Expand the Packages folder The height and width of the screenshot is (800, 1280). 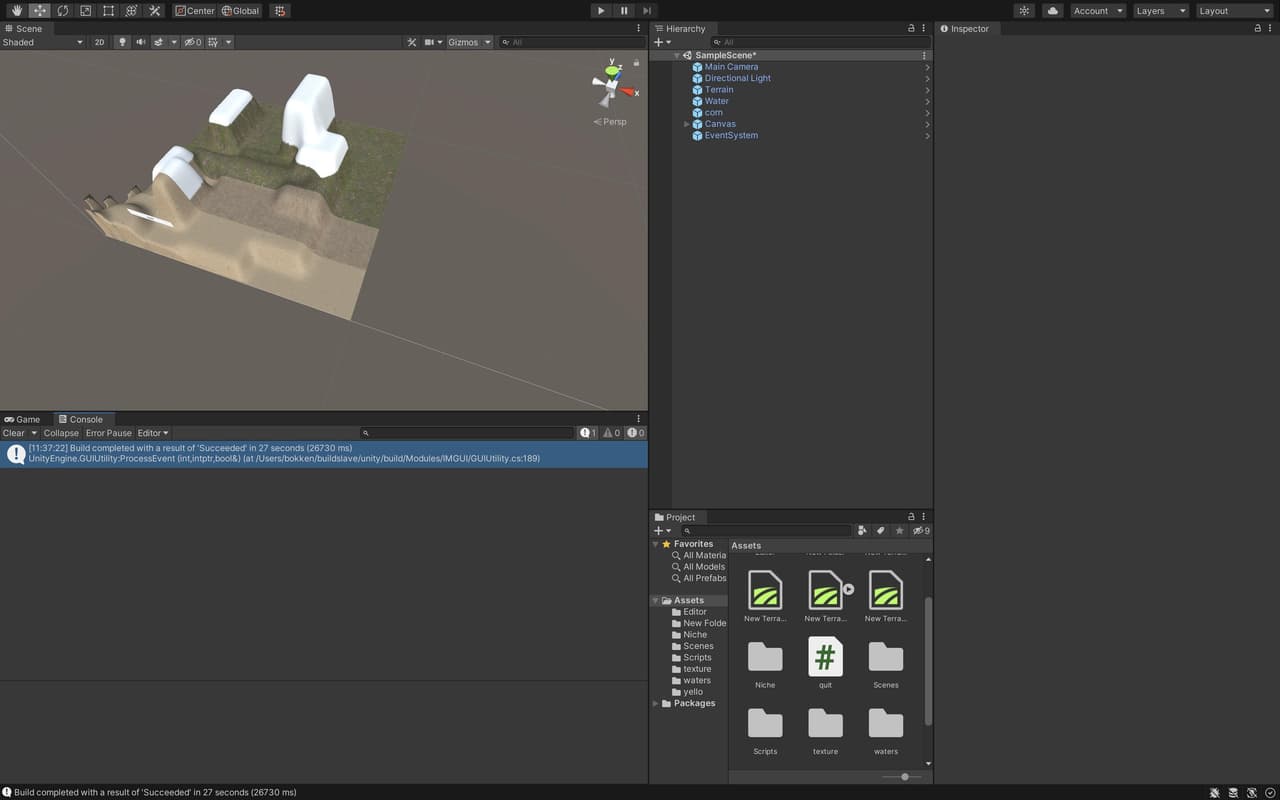(656, 703)
